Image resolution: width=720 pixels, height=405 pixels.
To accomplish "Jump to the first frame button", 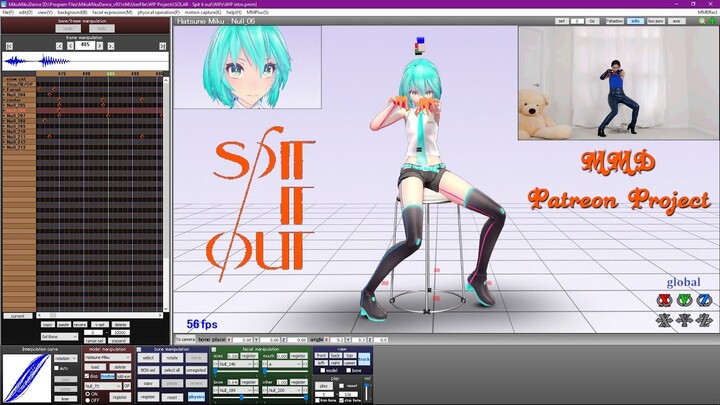I will pos(9,46).
